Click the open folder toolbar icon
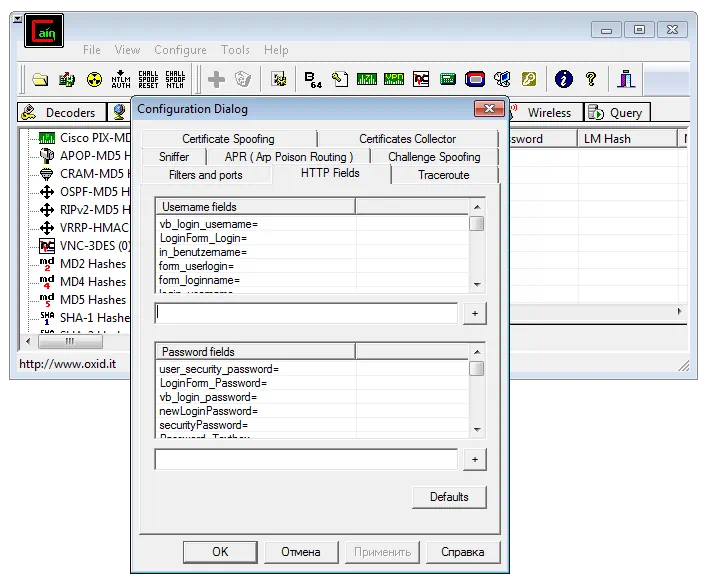707x583 pixels. click(40, 79)
